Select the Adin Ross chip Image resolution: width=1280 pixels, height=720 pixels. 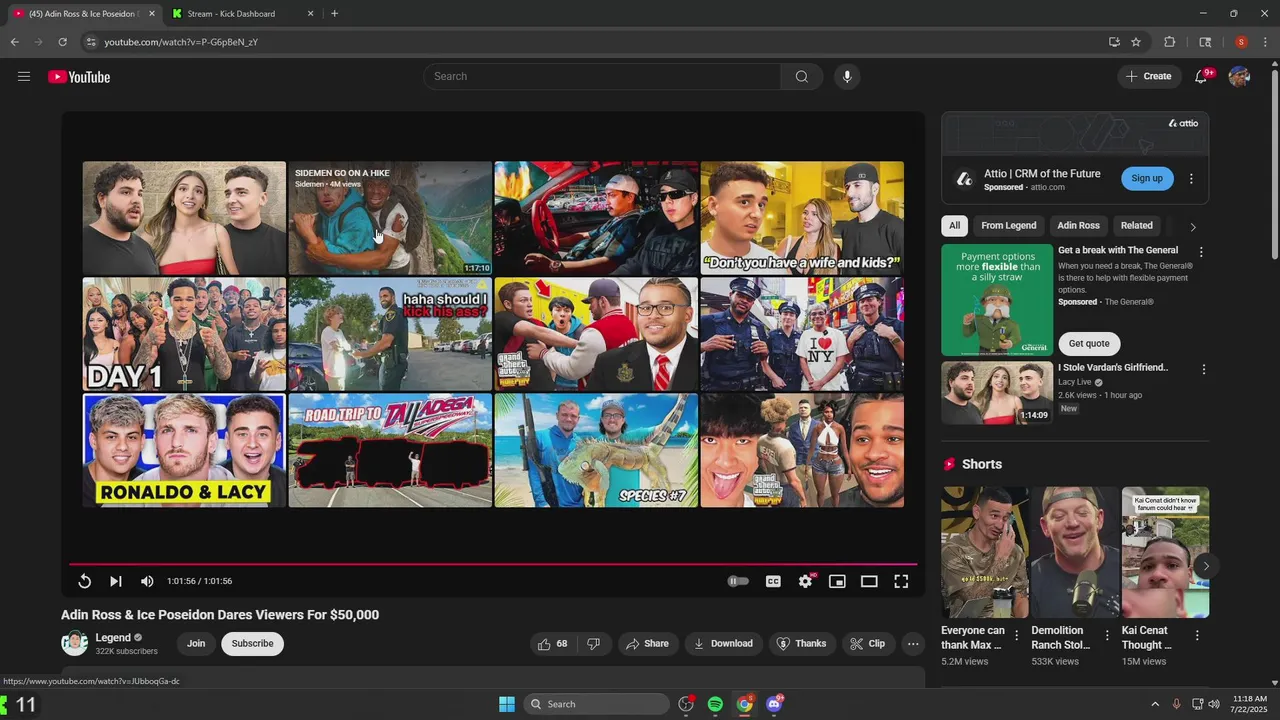tap(1078, 226)
